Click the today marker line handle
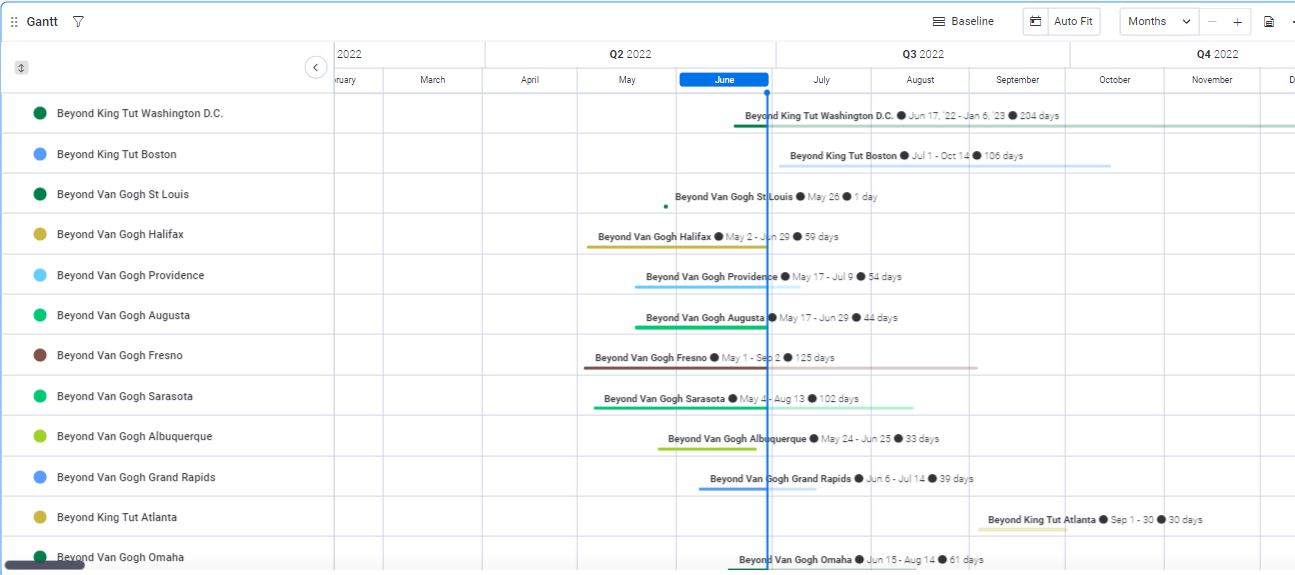The width and height of the screenshot is (1295, 575). (767, 93)
